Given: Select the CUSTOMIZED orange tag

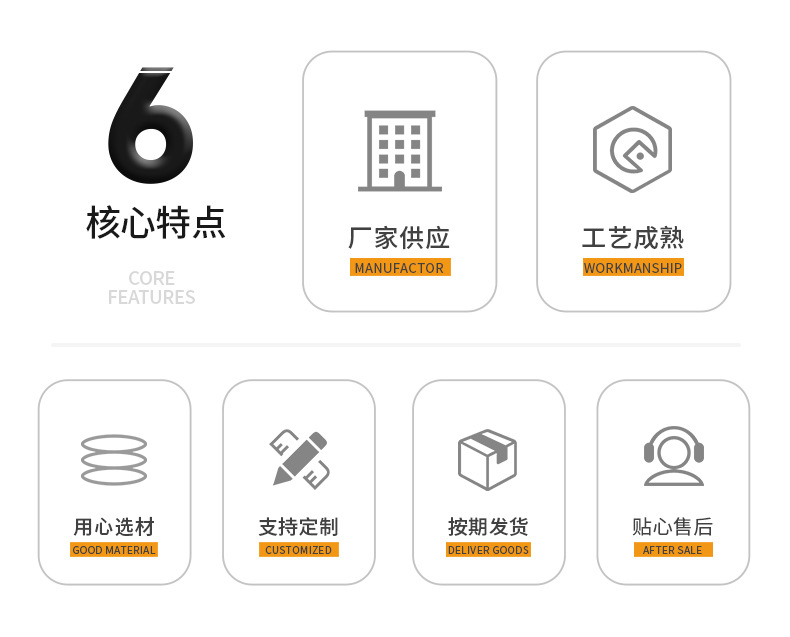Looking at the screenshot, I should click(x=299, y=549).
